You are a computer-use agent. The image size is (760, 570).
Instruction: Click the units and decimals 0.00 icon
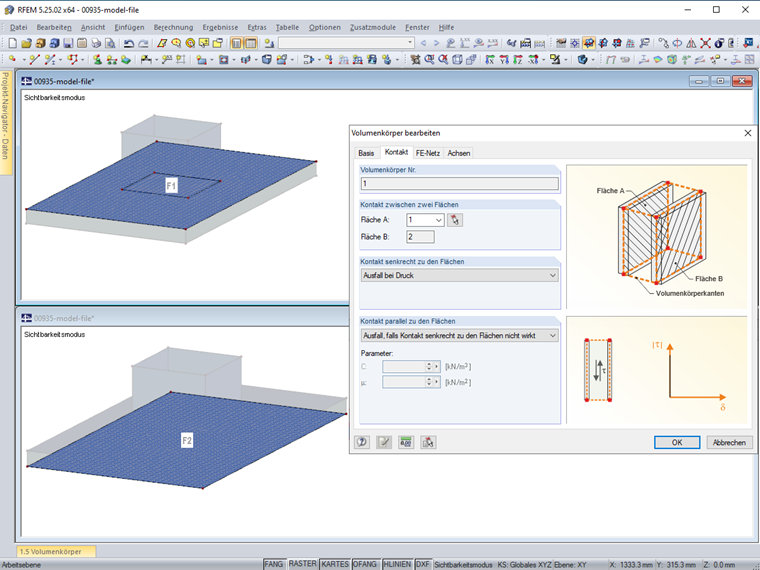click(x=406, y=442)
